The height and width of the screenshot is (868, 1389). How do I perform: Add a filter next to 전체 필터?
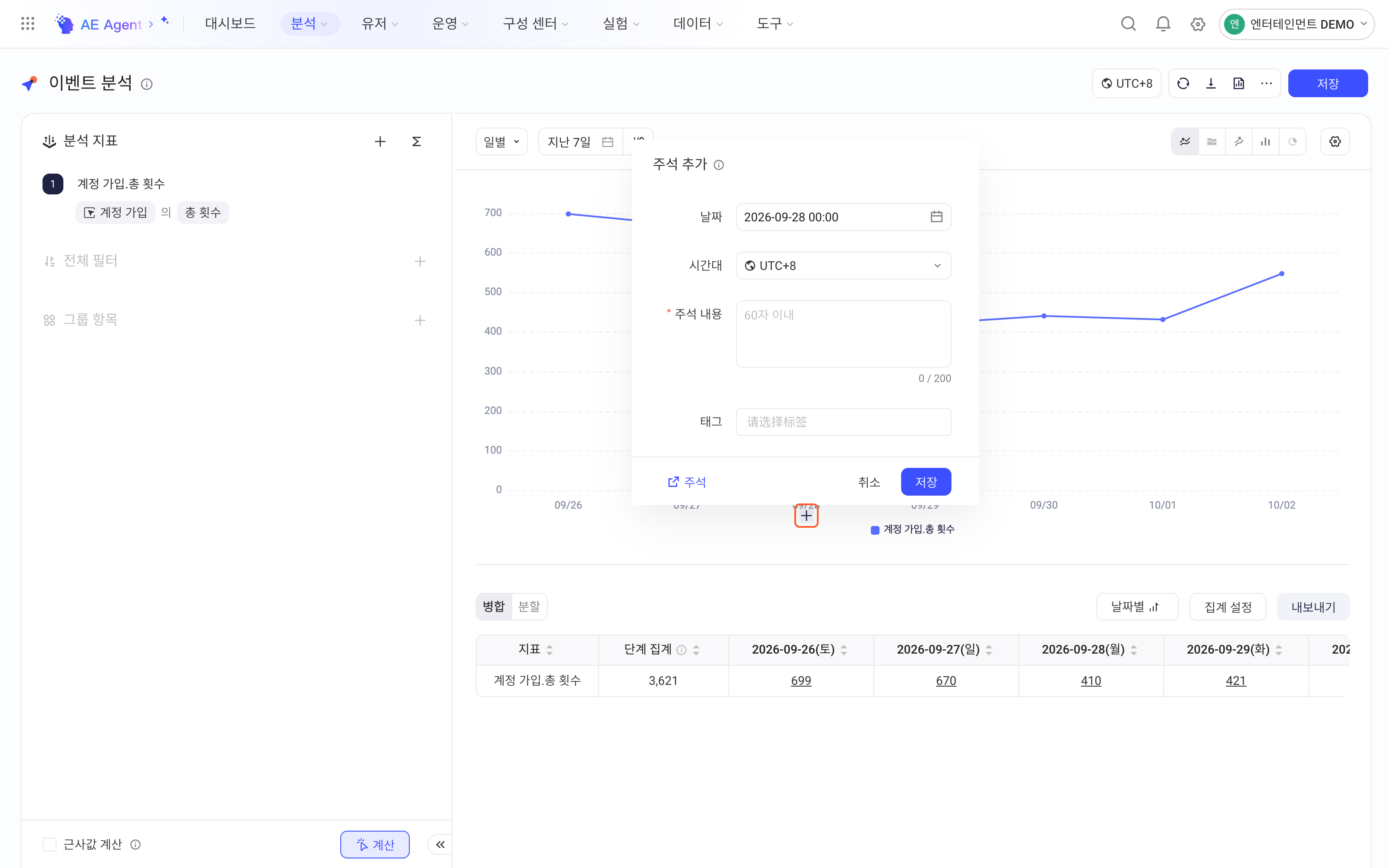point(420,261)
